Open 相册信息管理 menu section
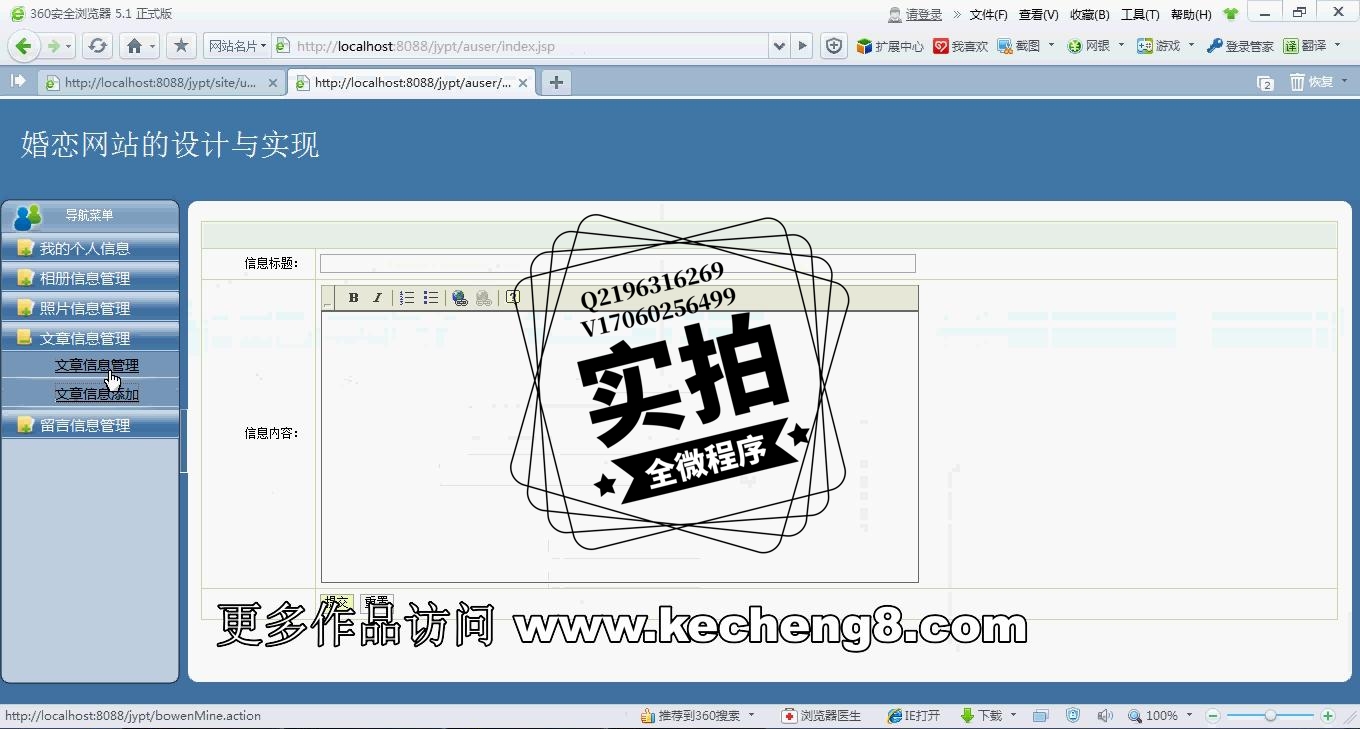Image resolution: width=1360 pixels, height=729 pixels. pos(90,278)
